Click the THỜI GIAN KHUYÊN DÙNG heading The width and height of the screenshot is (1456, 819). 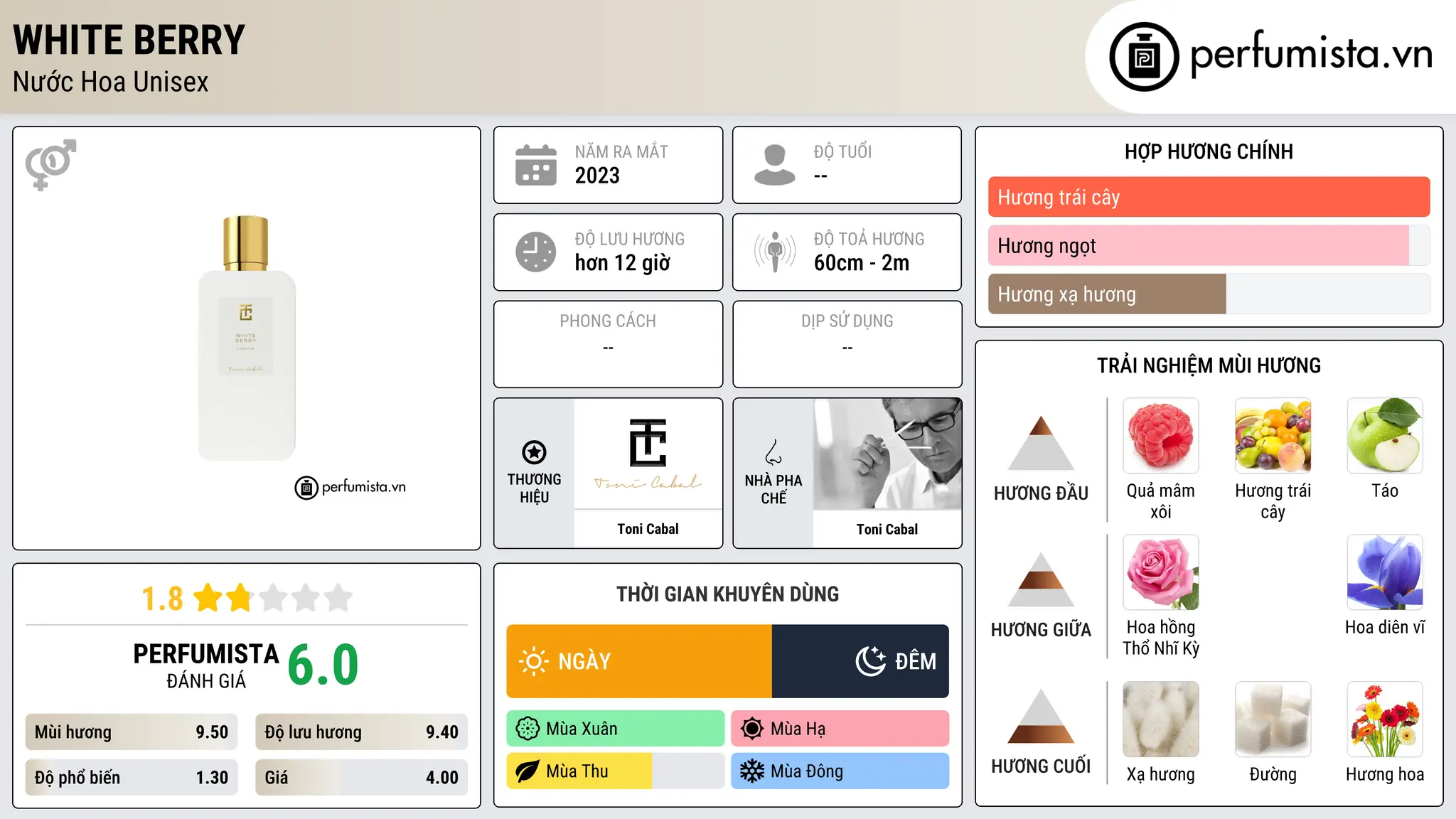[x=727, y=594]
